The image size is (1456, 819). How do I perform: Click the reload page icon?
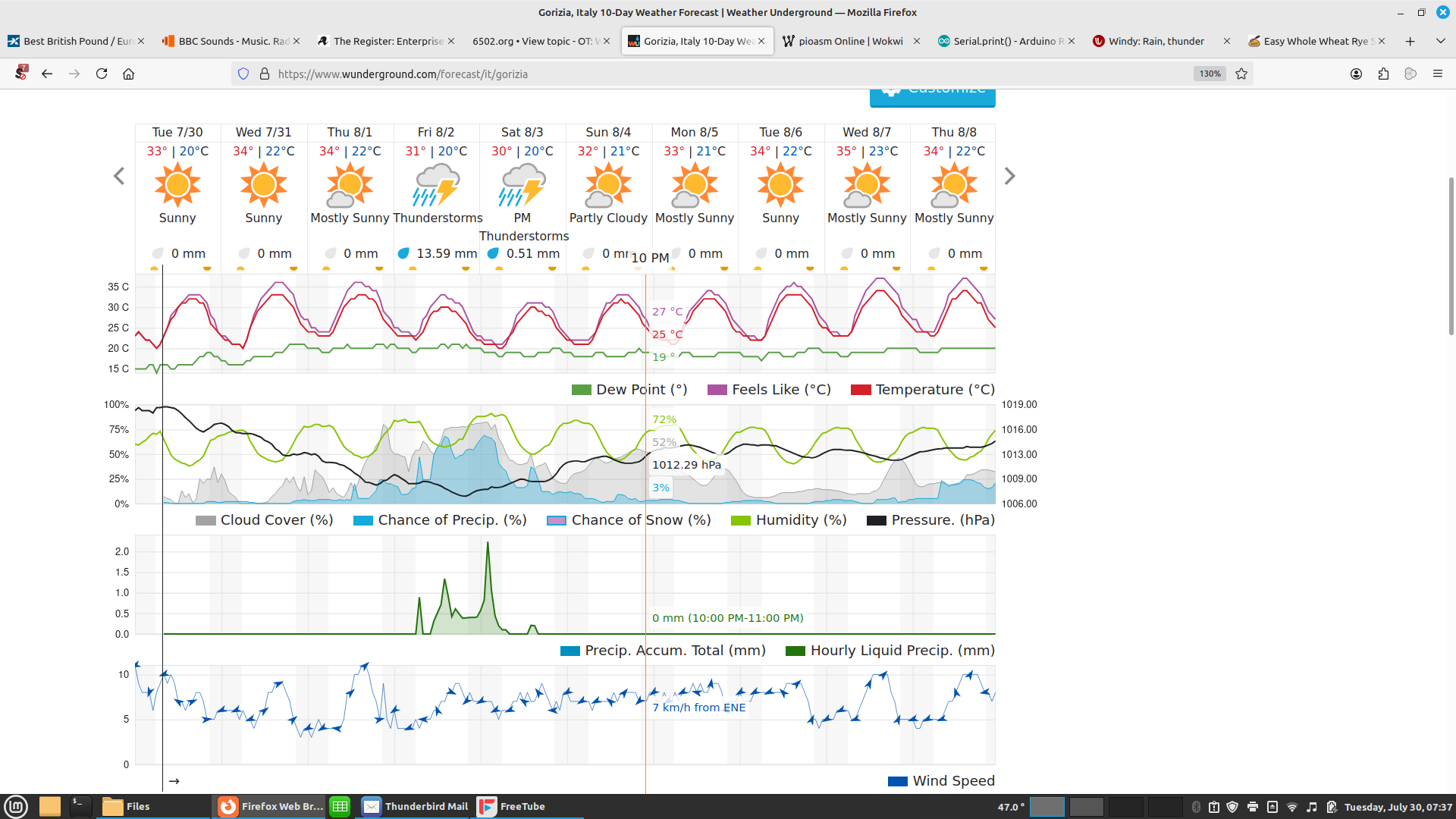[102, 74]
